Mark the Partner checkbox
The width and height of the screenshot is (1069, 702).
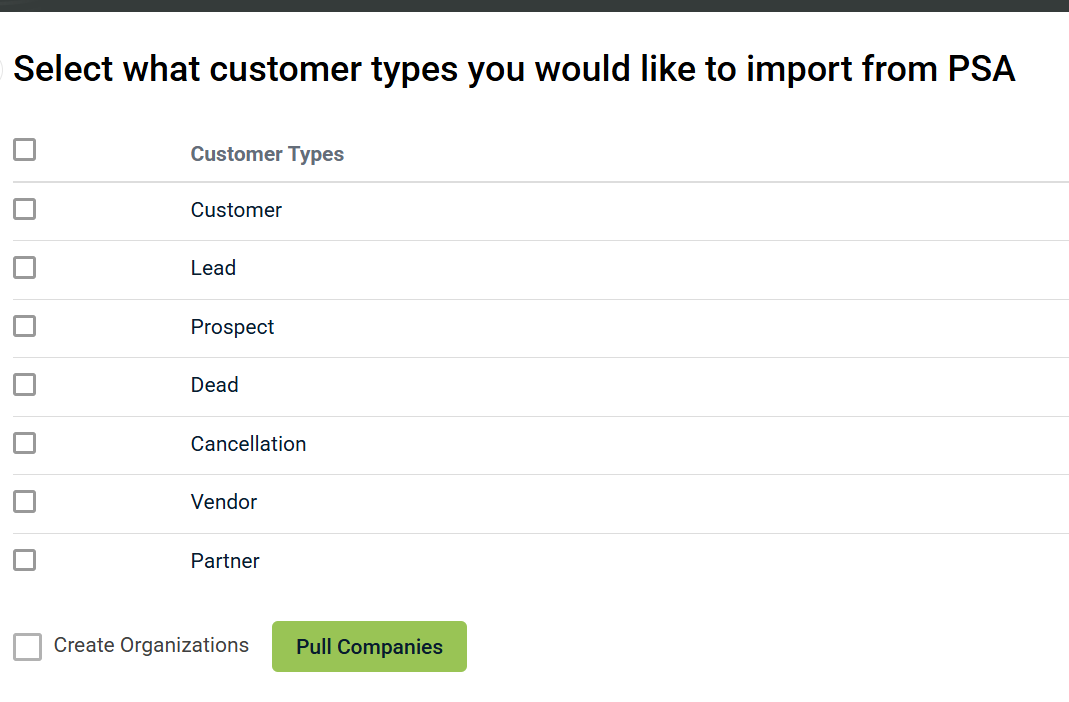25,560
